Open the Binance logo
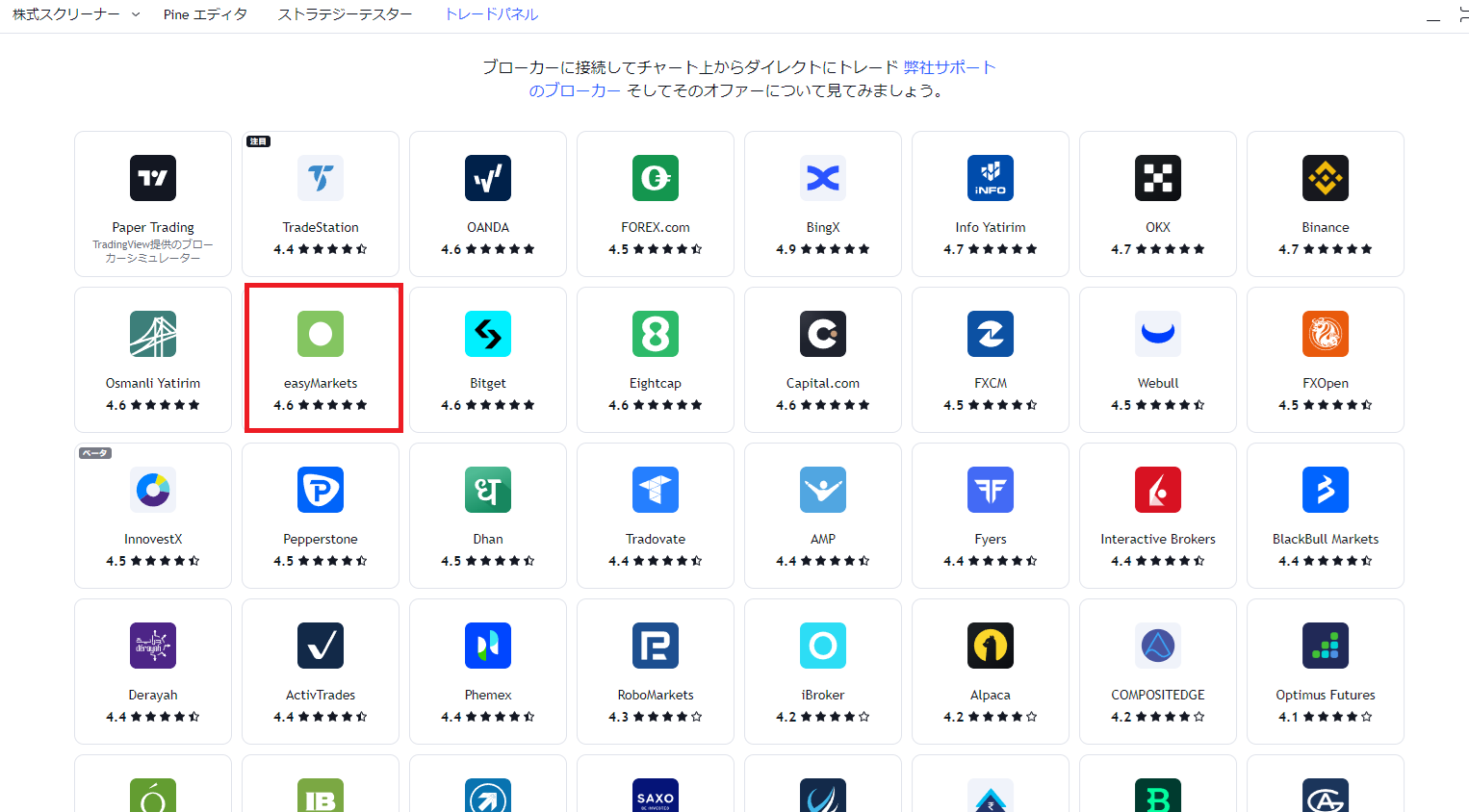The height and width of the screenshot is (812, 1469). [x=1326, y=178]
